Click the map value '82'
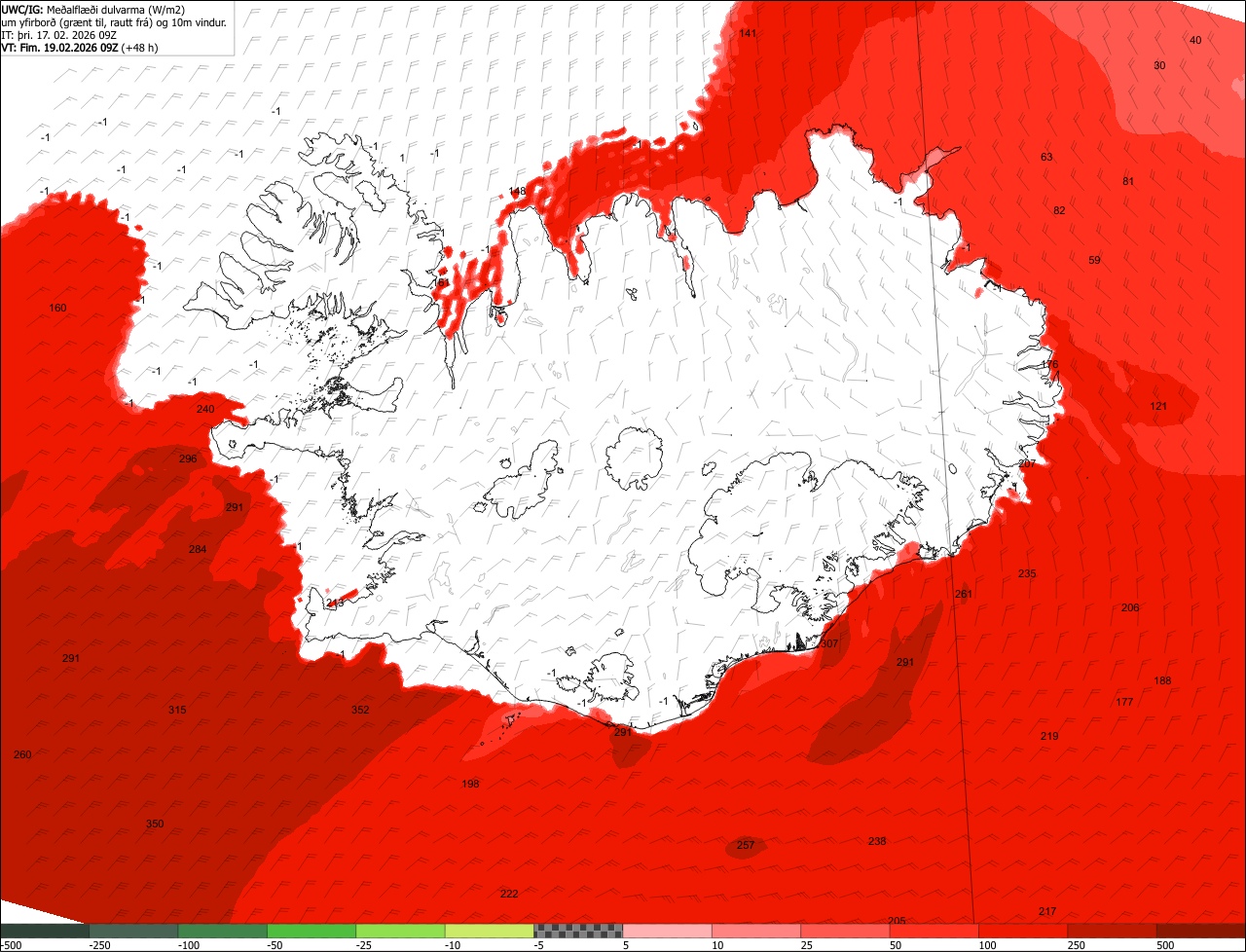Image resolution: width=1246 pixels, height=952 pixels. 1059,210
